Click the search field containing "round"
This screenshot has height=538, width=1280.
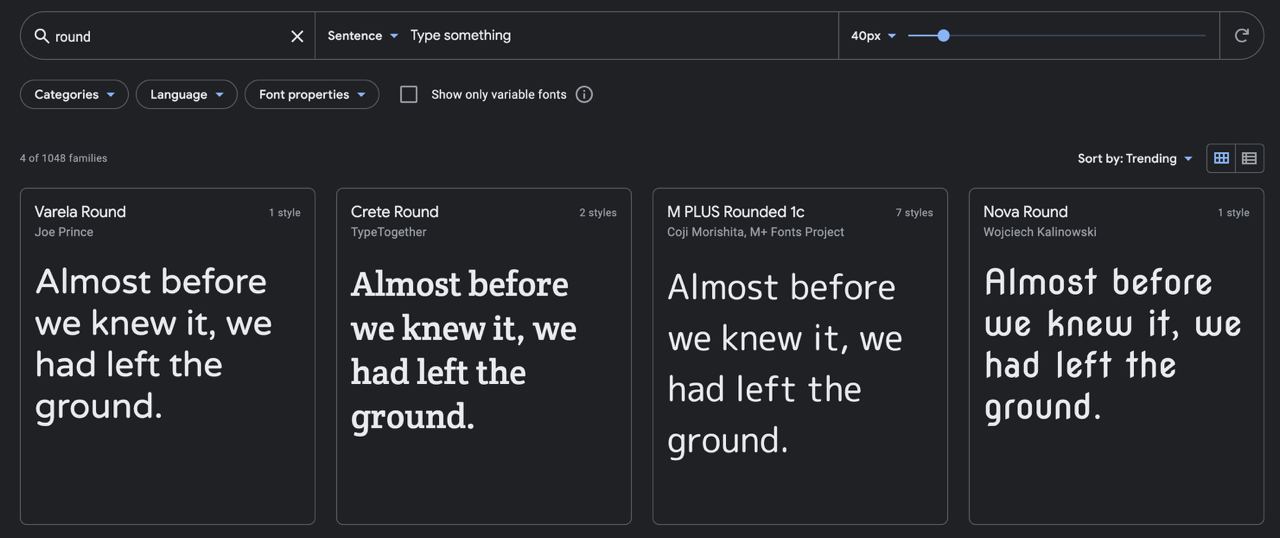click(165, 36)
